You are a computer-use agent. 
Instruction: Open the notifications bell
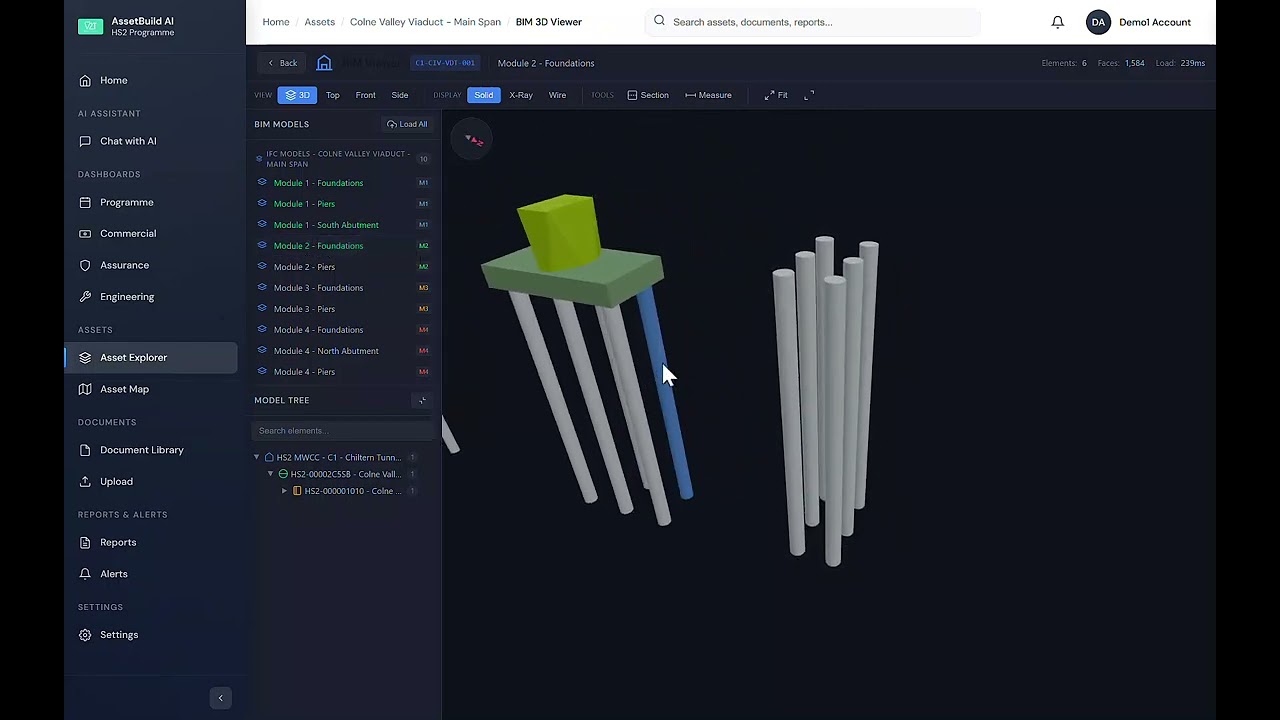click(1057, 22)
